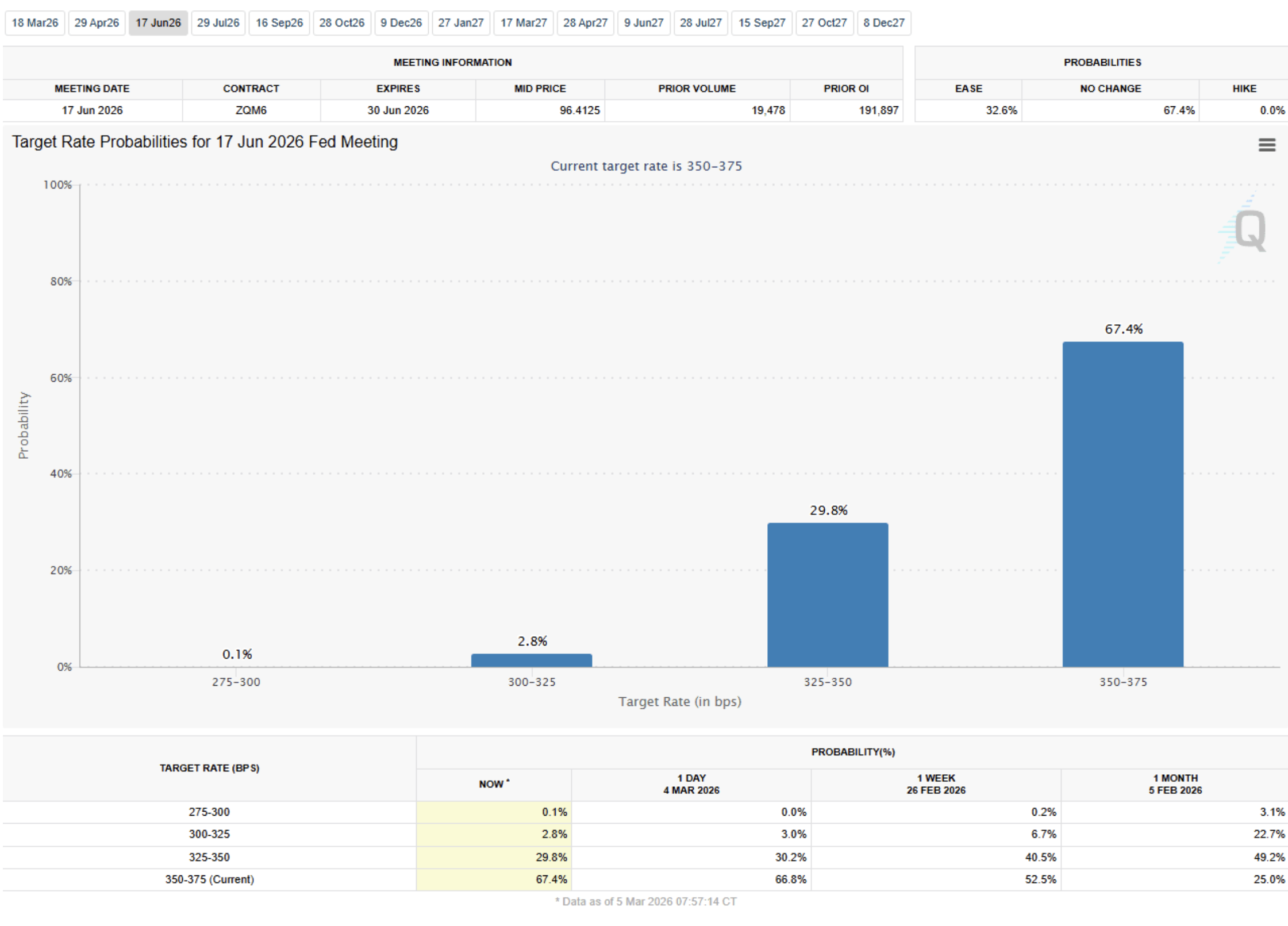The width and height of the screenshot is (1288, 926).
Task: Select the 27 Jan27 meeting tab
Action: pos(461,23)
